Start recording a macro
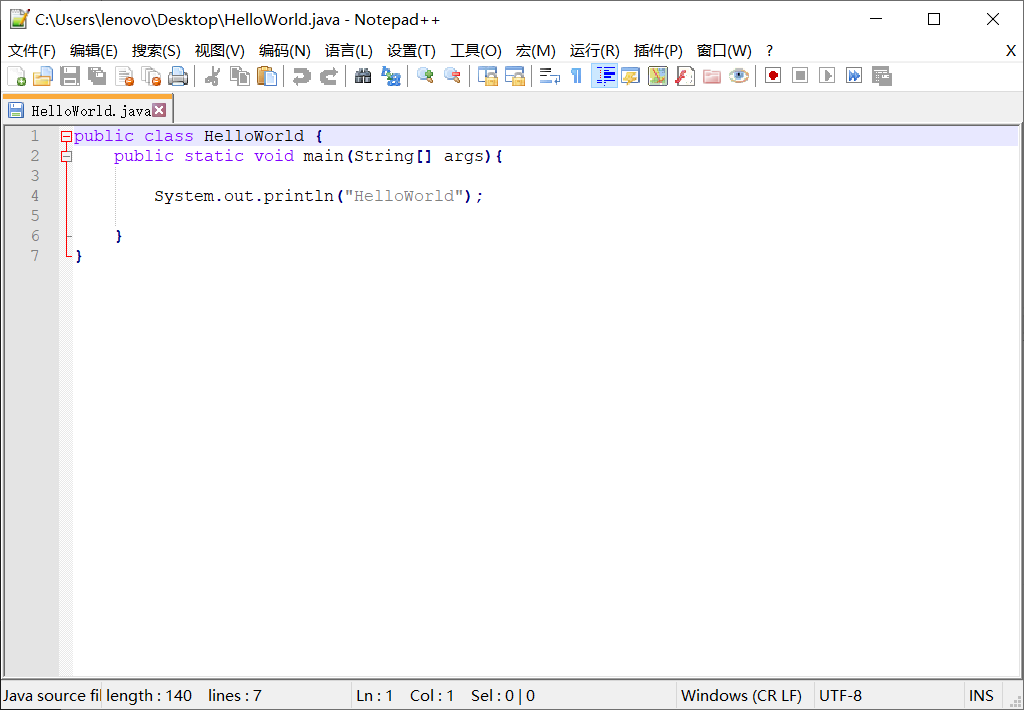Screen dimensions: 1024x710 point(771,76)
